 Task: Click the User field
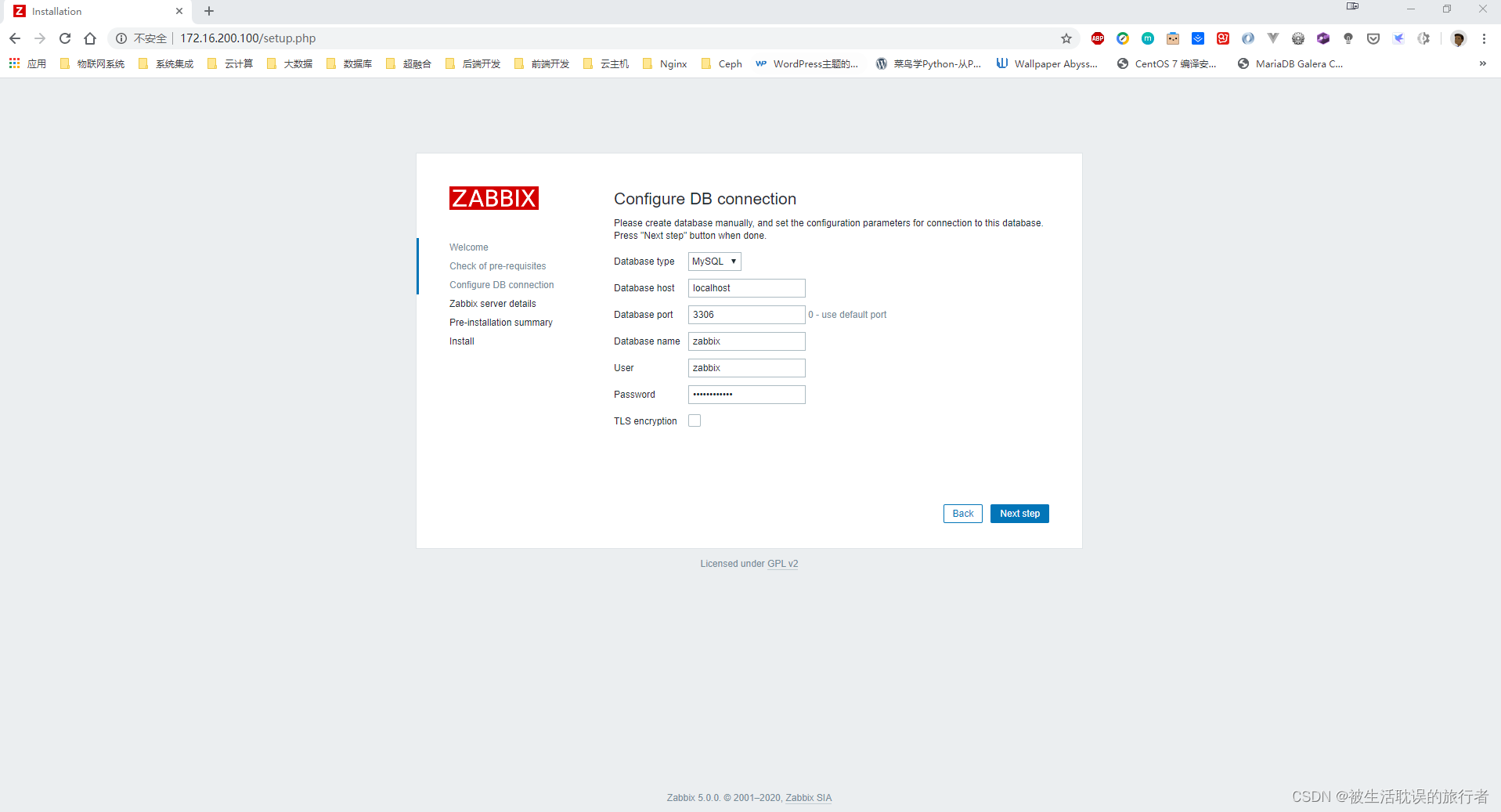tap(746, 368)
